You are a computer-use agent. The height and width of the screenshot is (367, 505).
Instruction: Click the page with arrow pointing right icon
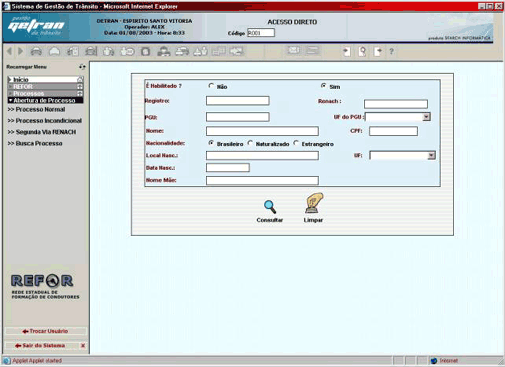pyautogui.click(x=378, y=51)
